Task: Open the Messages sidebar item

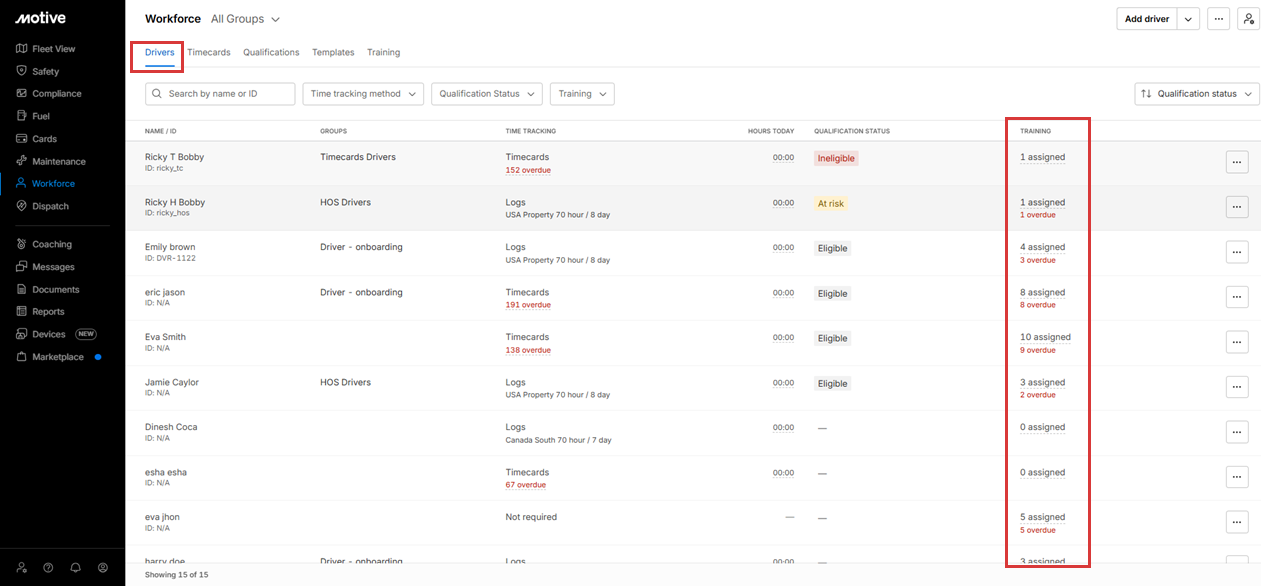Action: coord(53,267)
